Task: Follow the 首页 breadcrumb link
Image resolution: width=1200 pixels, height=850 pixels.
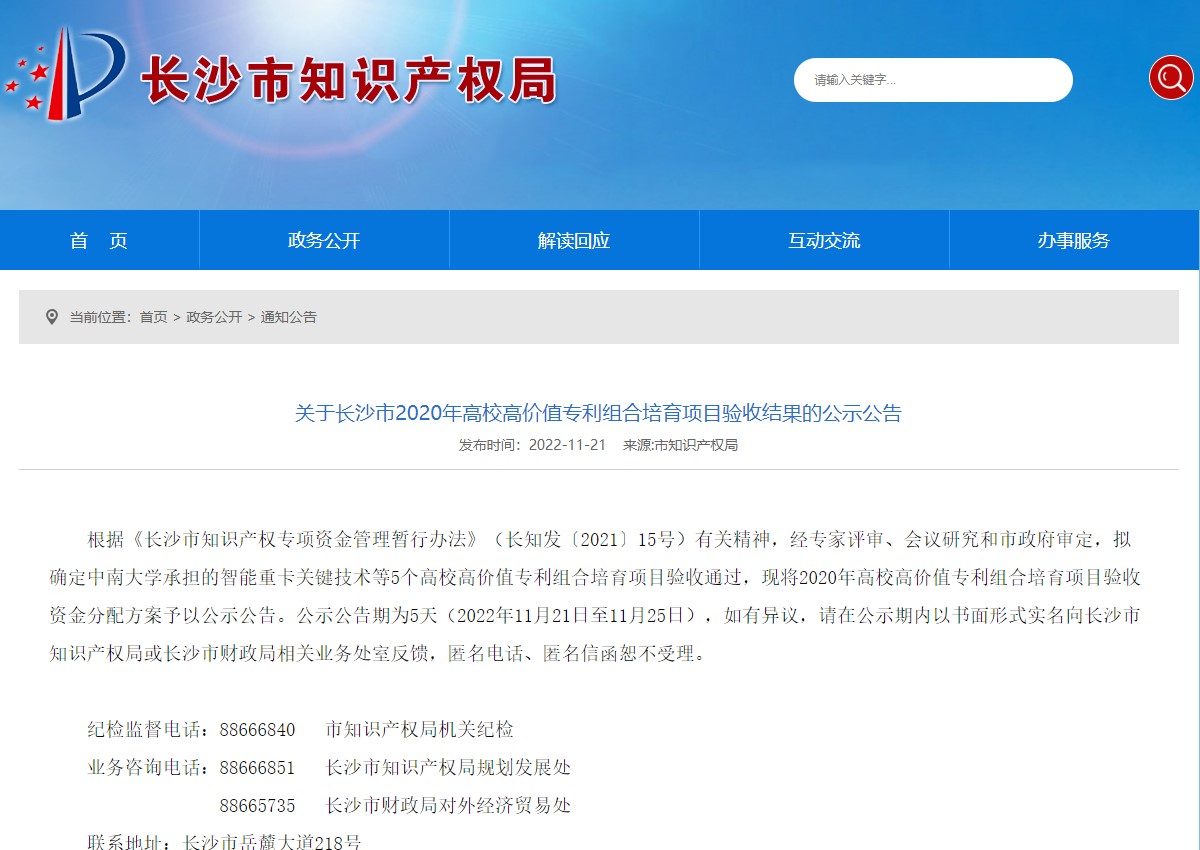Action: 153,317
